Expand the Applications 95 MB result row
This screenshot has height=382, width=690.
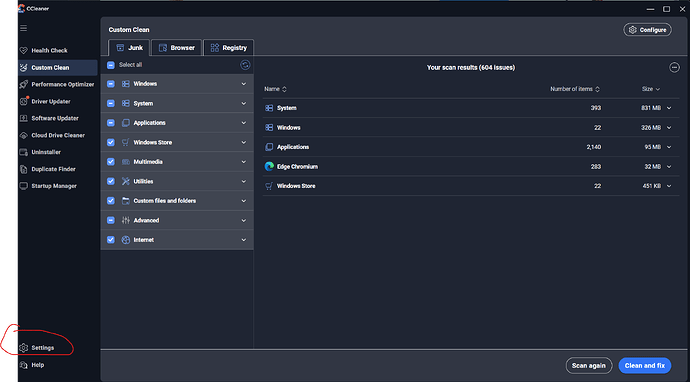669,147
